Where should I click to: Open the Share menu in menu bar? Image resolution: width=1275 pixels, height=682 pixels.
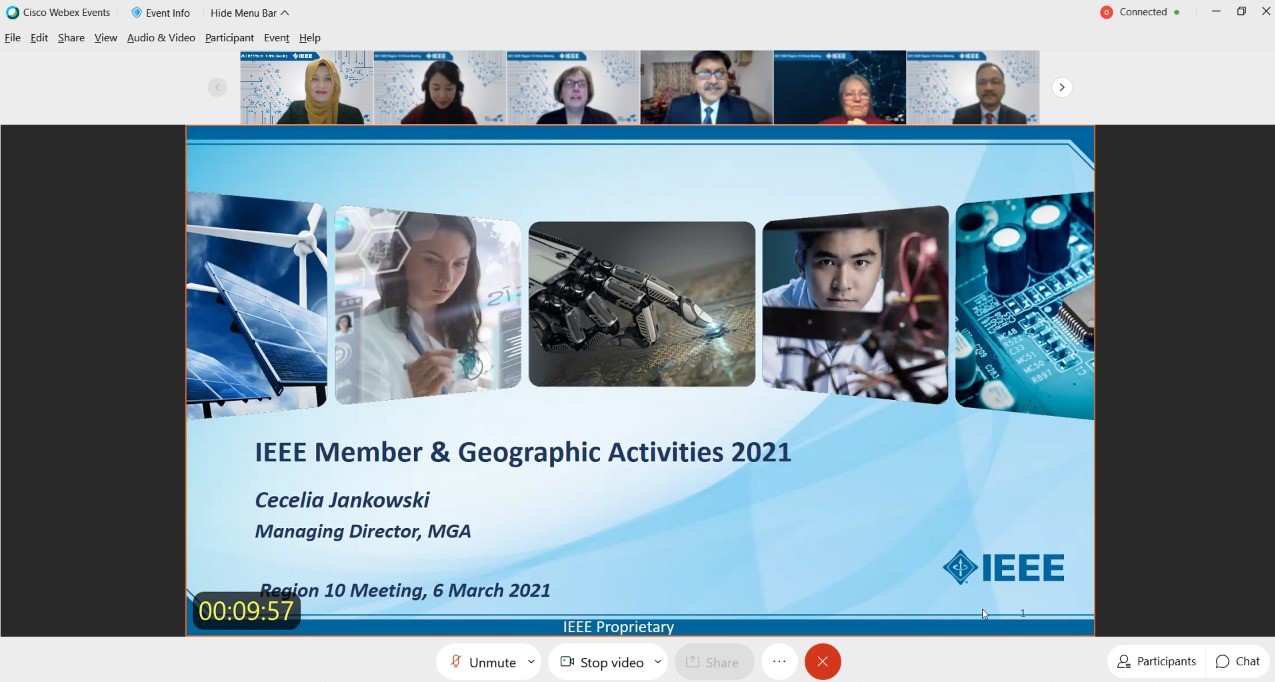[71, 38]
